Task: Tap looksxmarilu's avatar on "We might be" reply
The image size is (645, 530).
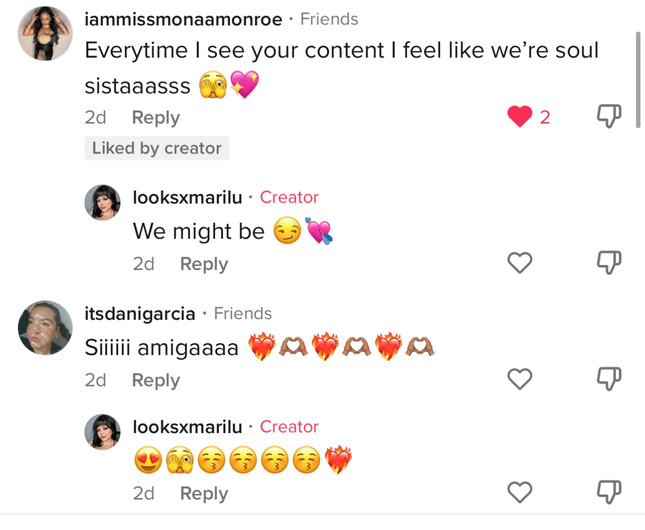Action: pyautogui.click(x=103, y=203)
